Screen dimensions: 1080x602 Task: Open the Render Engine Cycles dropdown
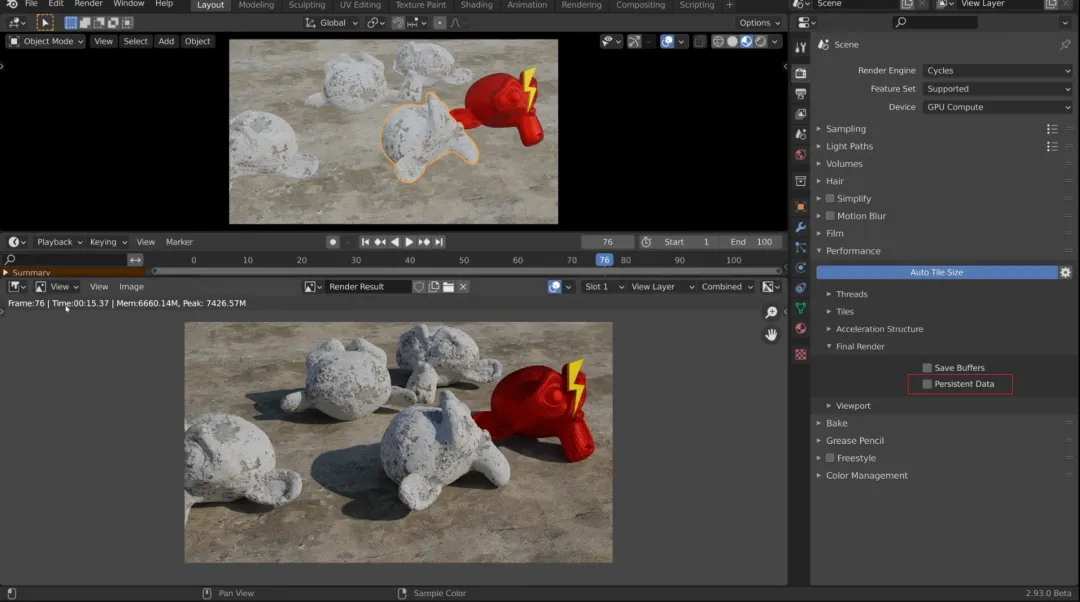tap(998, 70)
